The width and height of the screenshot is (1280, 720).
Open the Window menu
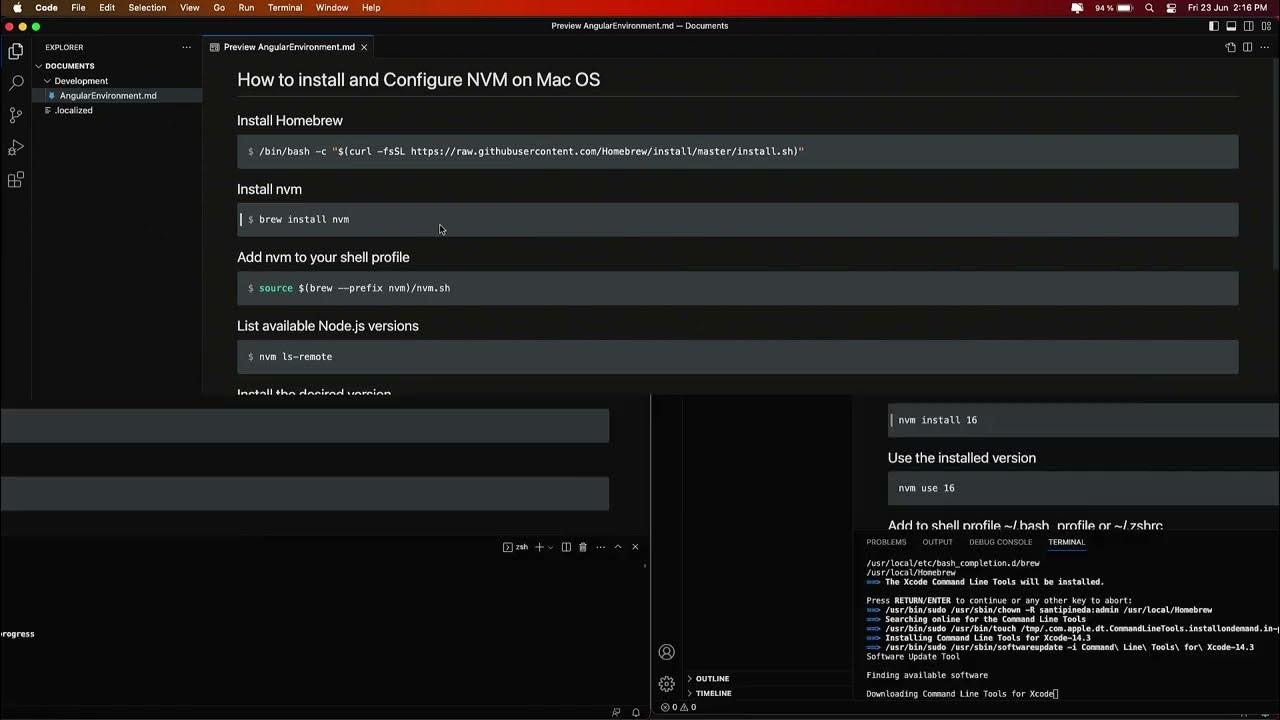332,8
